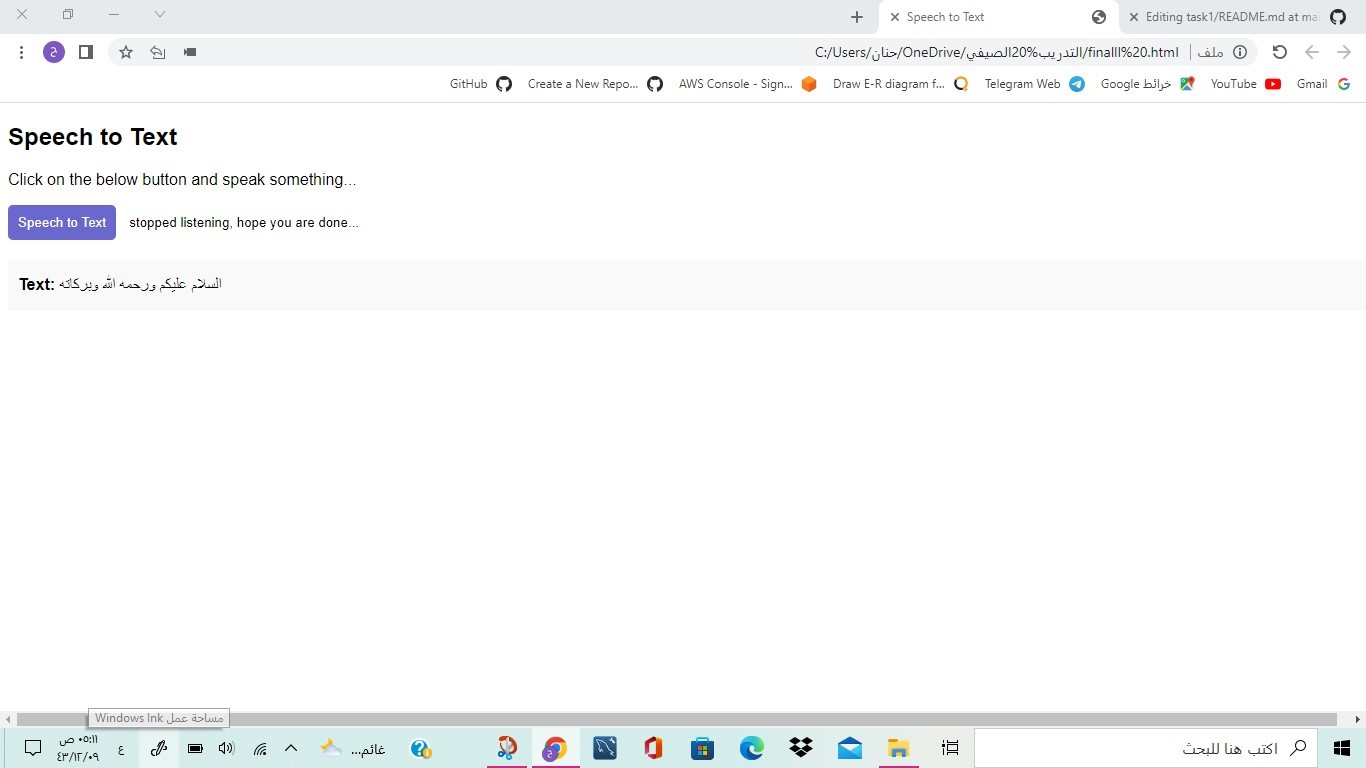1366x768 pixels.
Task: Open the three-dot browser menu
Action: pyautogui.click(x=21, y=52)
